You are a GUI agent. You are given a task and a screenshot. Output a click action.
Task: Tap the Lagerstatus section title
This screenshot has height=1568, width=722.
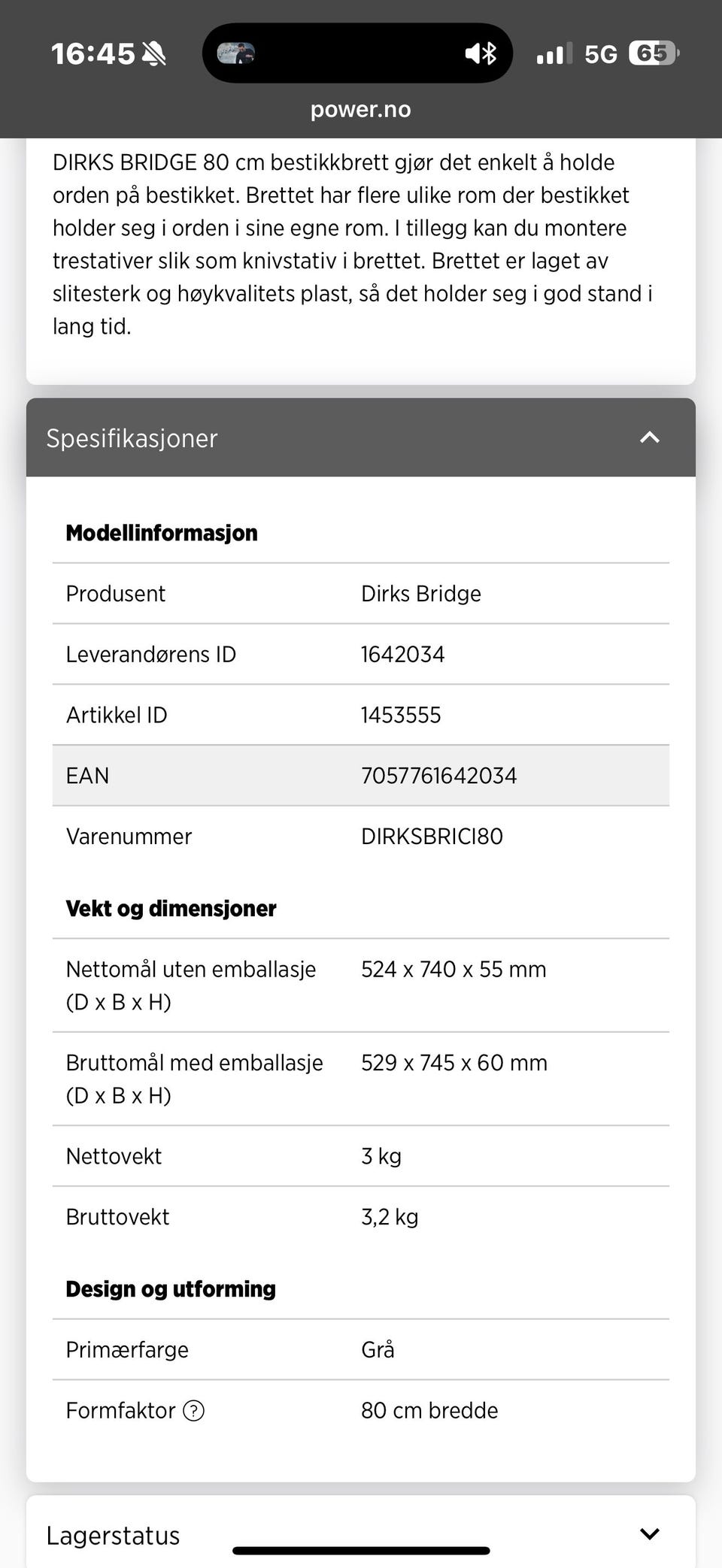point(114,1536)
